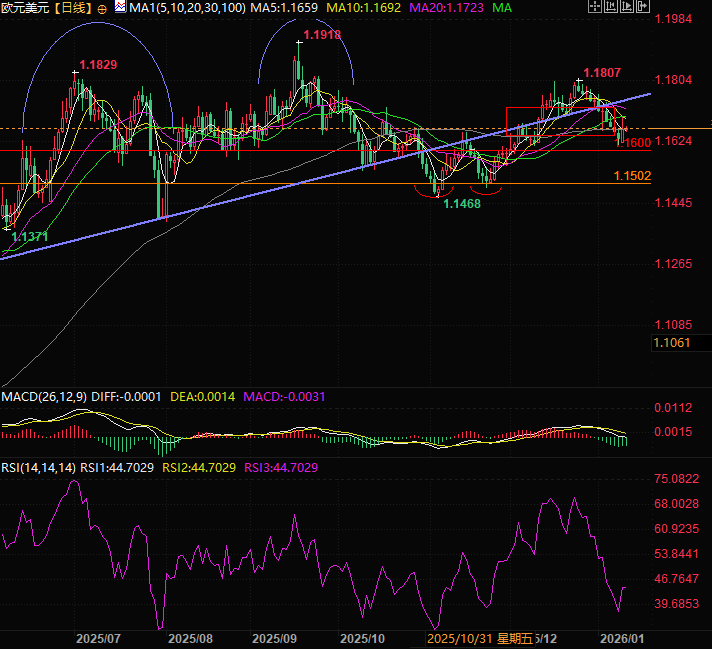The image size is (712, 649).
Task: Click the 1.1061 price axis marker
Action: tap(671, 343)
